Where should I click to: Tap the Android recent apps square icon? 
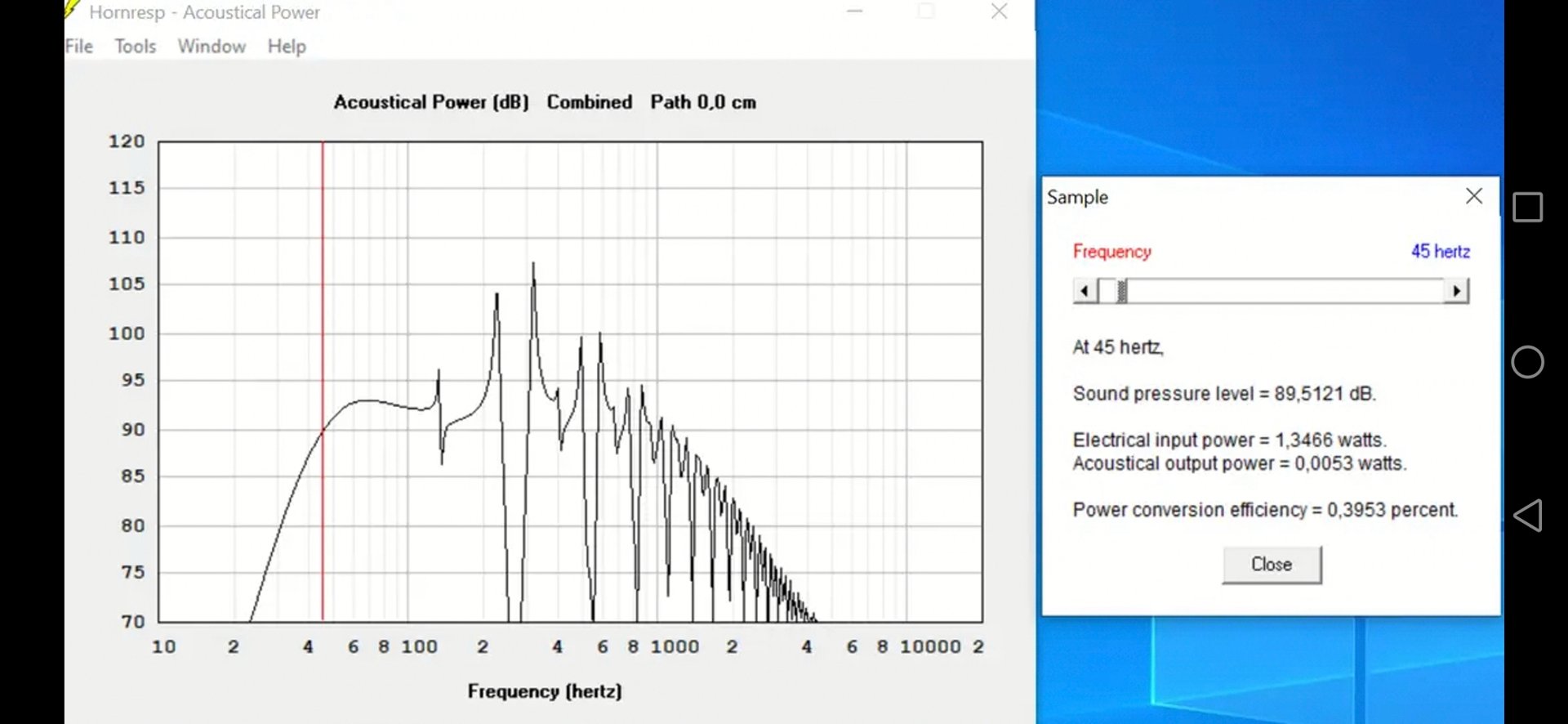point(1527,208)
